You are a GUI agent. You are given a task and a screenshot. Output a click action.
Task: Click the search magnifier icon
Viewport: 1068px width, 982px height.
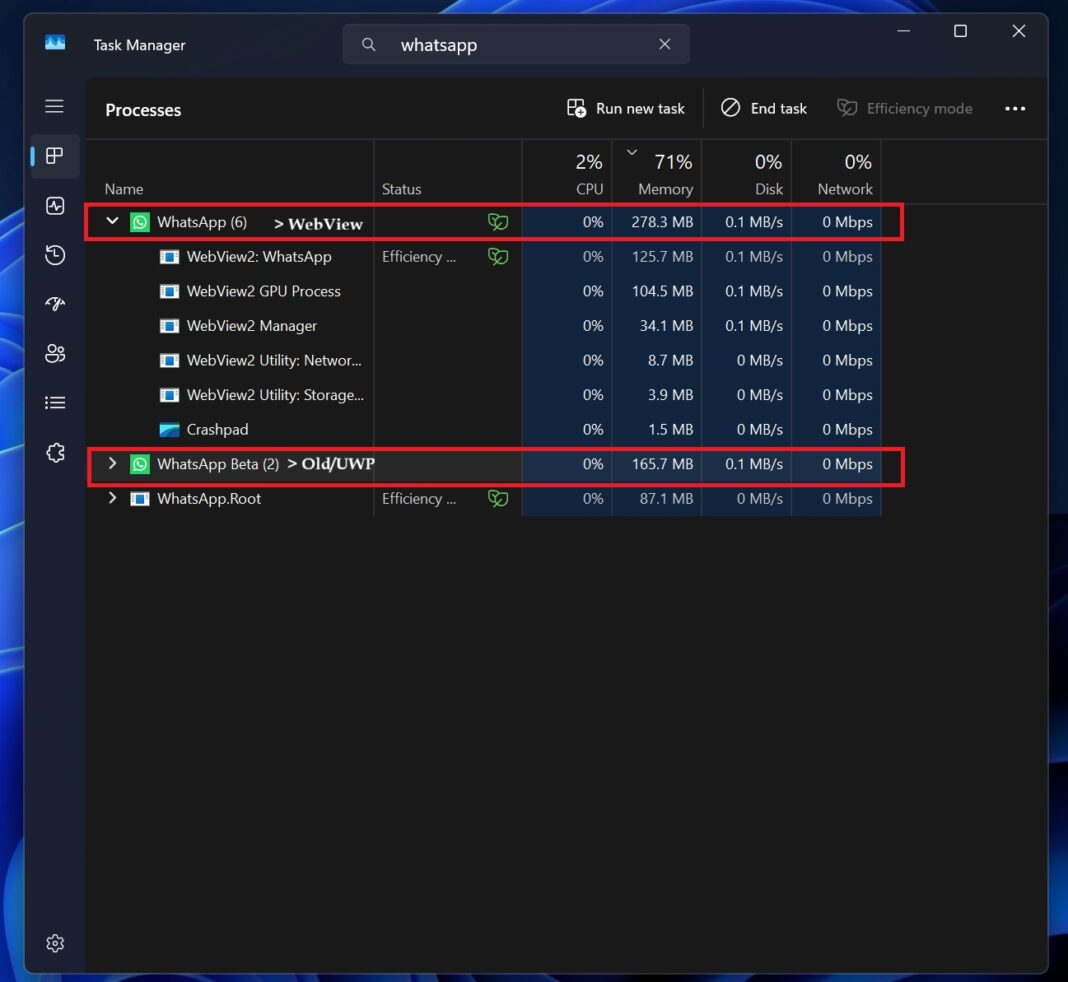click(369, 44)
